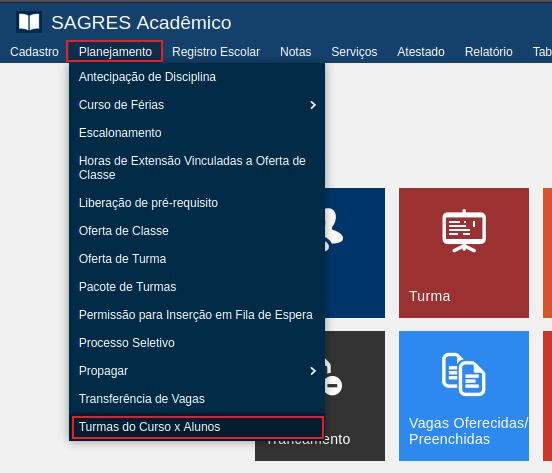Choose Oferta de Turma

coord(197,259)
